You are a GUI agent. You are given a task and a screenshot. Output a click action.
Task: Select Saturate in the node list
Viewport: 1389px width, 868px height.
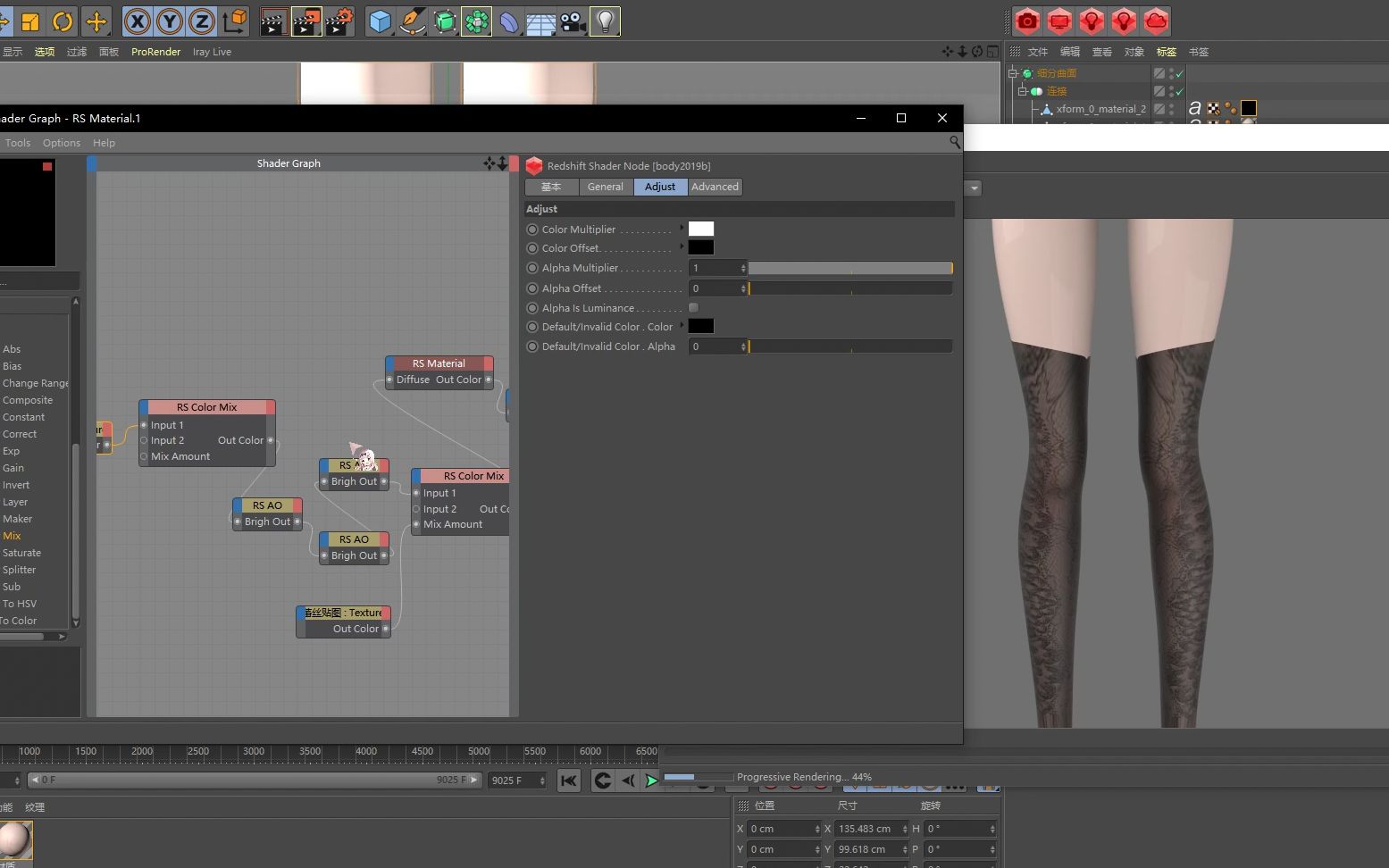click(21, 553)
